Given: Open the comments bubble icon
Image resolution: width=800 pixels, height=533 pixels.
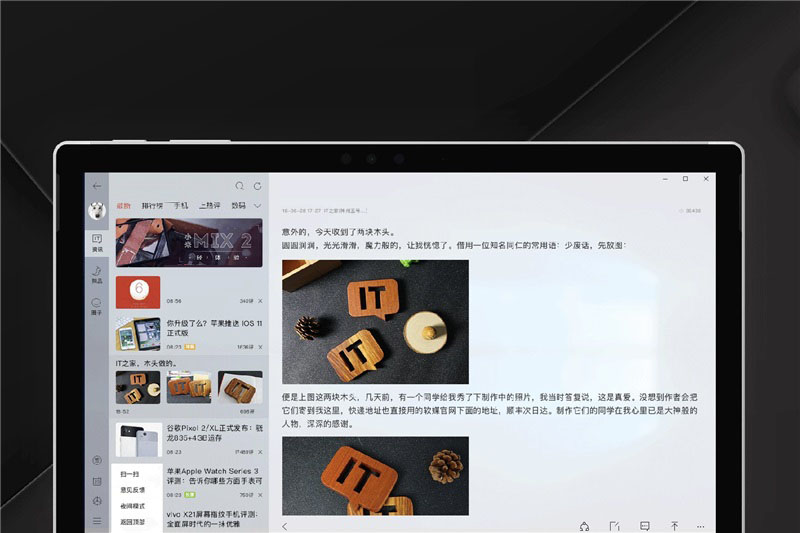Looking at the screenshot, I should point(645,526).
